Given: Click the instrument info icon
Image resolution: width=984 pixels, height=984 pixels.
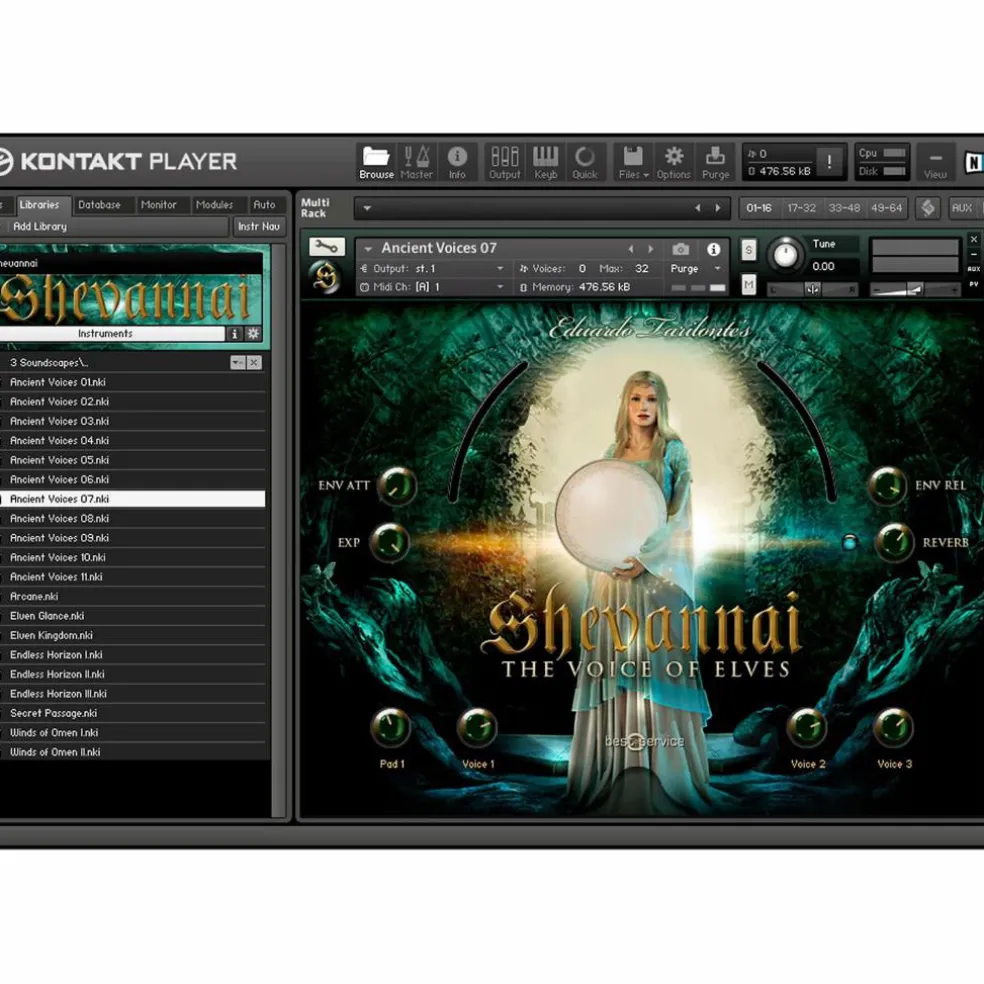Looking at the screenshot, I should [714, 249].
